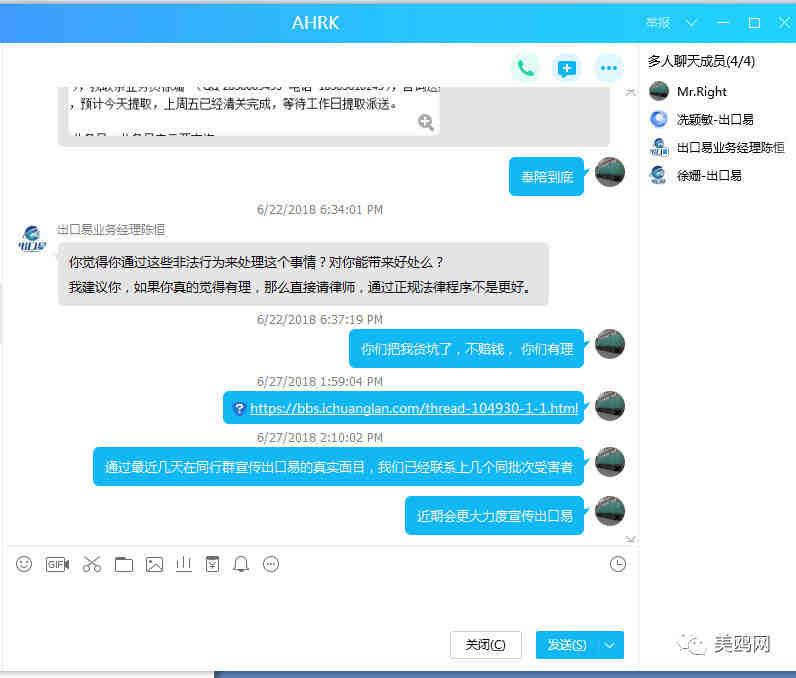The image size is (796, 678).
Task: Click message 你们把我货坑了，不赔钱
Action: 467,349
